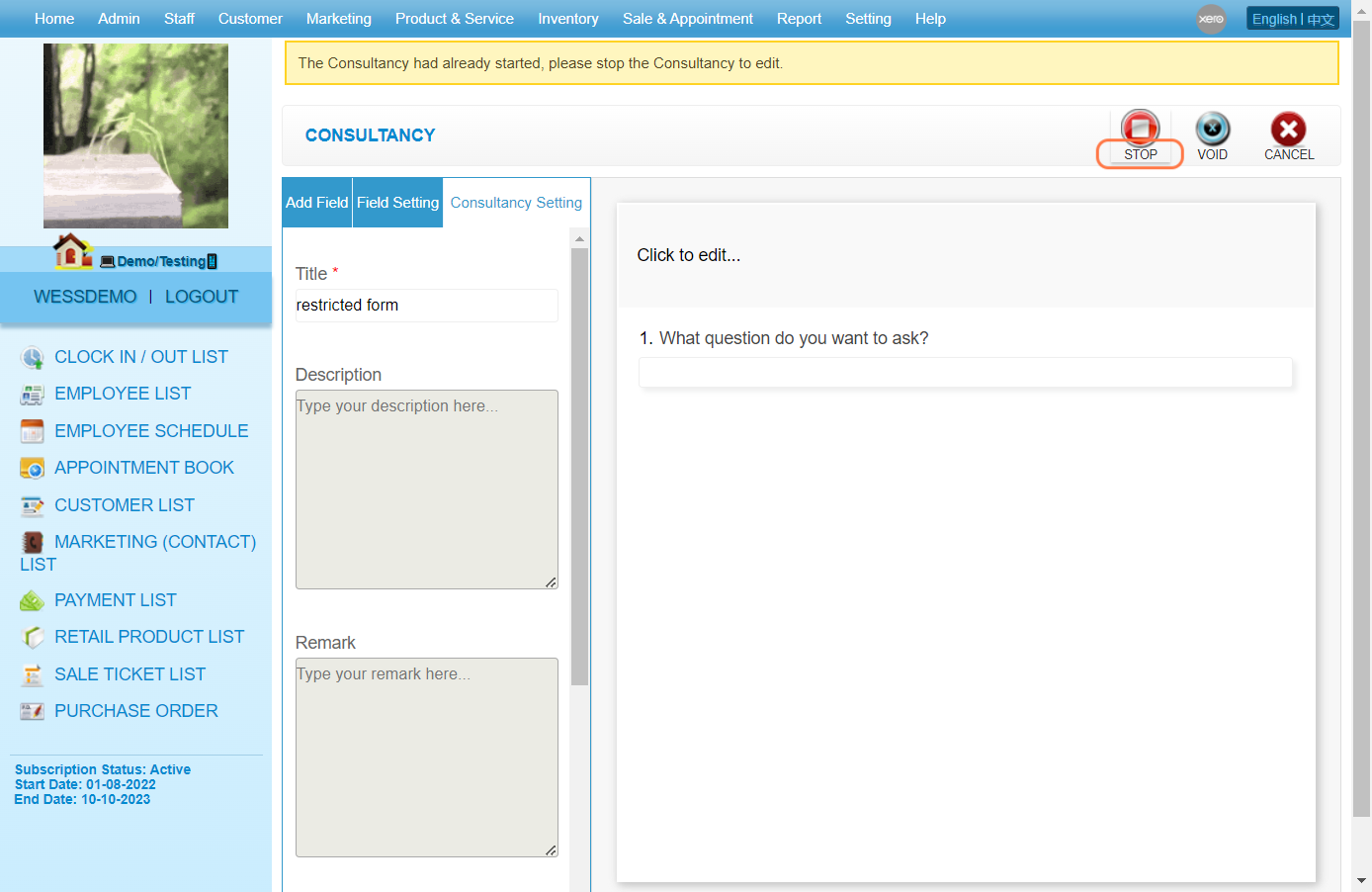
Task: Click the Description text area
Action: click(x=426, y=490)
